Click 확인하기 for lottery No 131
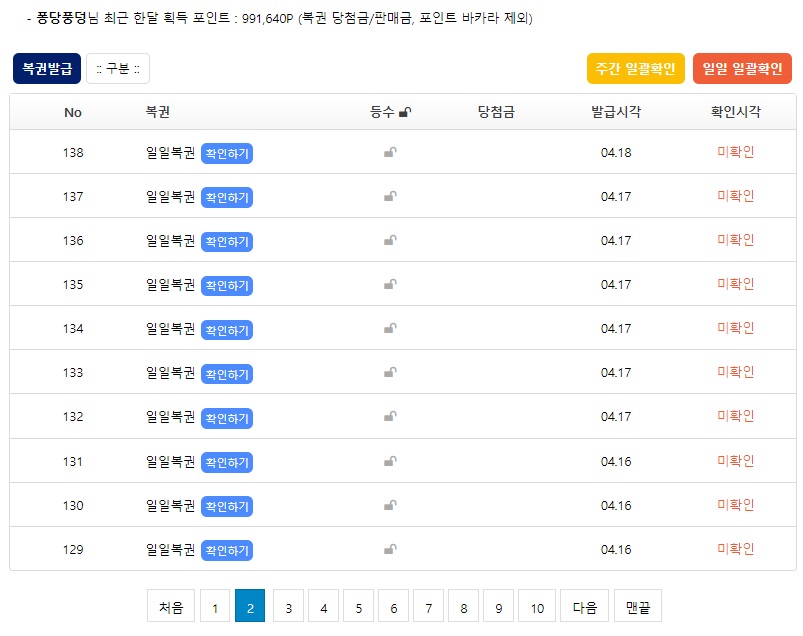 click(x=227, y=462)
